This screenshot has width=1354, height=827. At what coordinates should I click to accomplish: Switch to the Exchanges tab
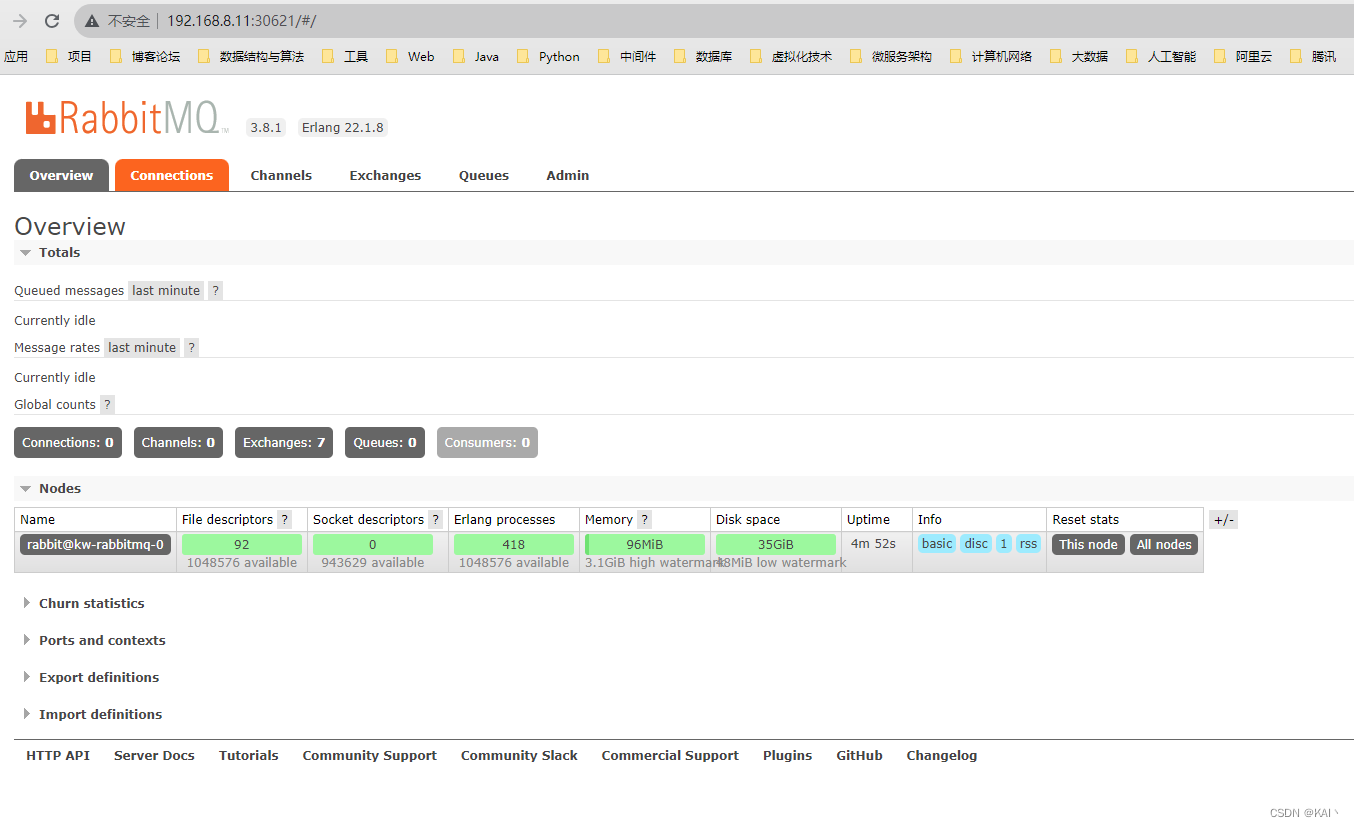(x=385, y=175)
